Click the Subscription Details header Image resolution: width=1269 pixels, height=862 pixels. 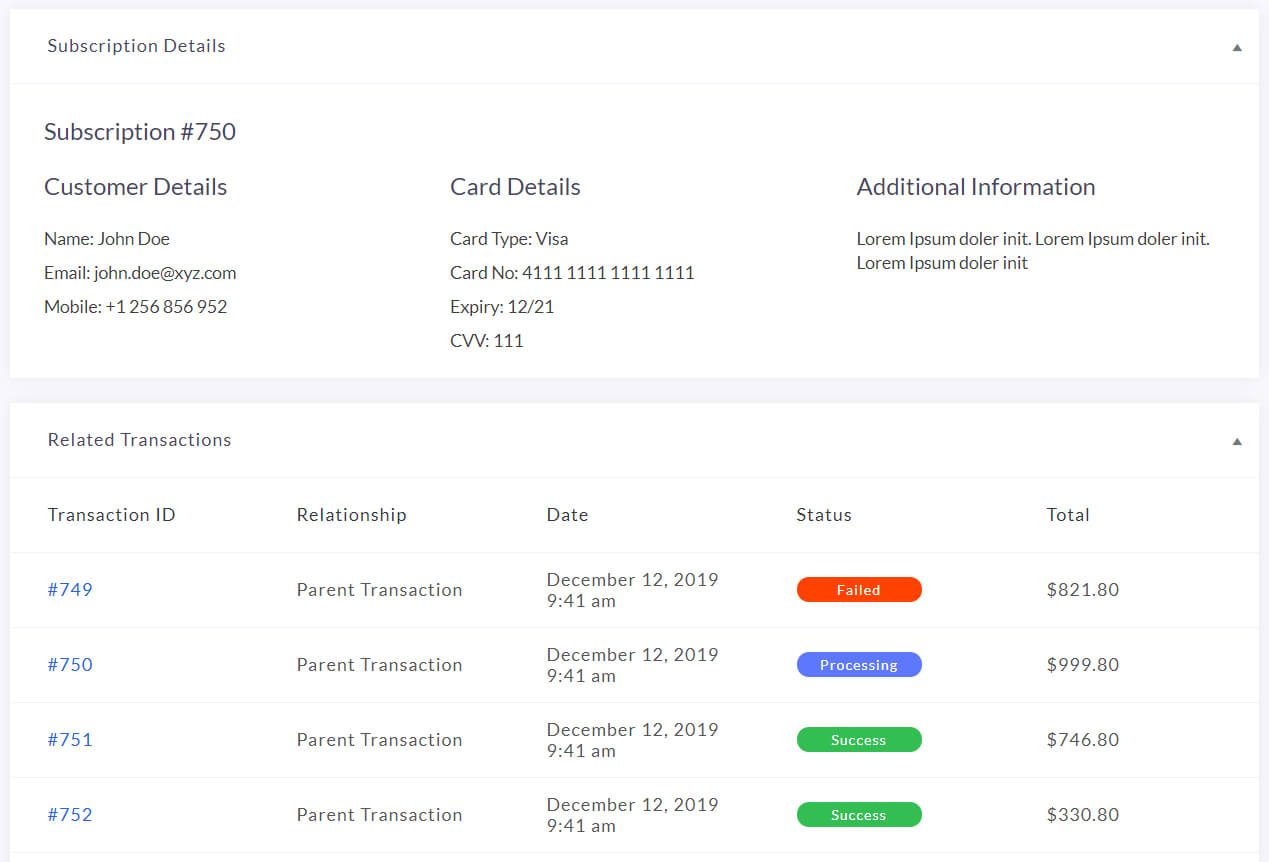pyautogui.click(x=136, y=45)
